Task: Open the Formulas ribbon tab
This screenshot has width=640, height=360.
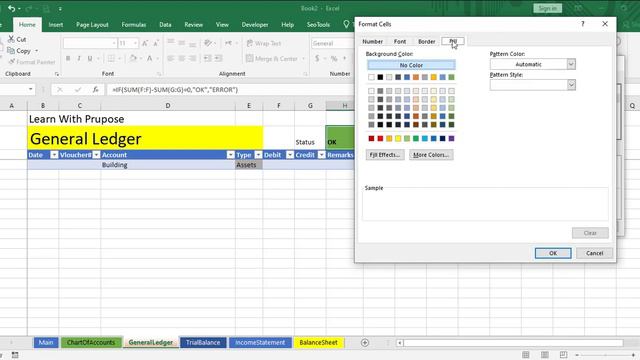Action: pyautogui.click(x=133, y=24)
